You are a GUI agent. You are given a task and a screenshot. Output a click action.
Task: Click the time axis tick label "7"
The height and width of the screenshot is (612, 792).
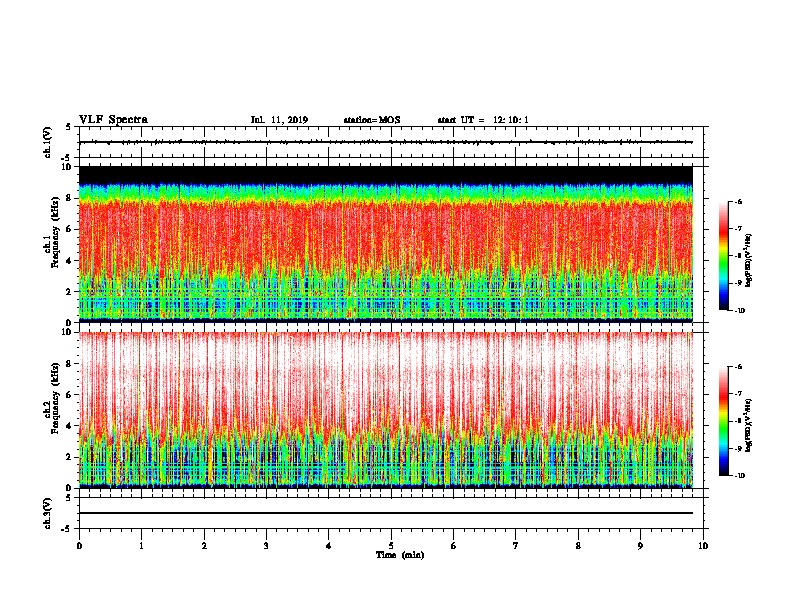click(516, 545)
